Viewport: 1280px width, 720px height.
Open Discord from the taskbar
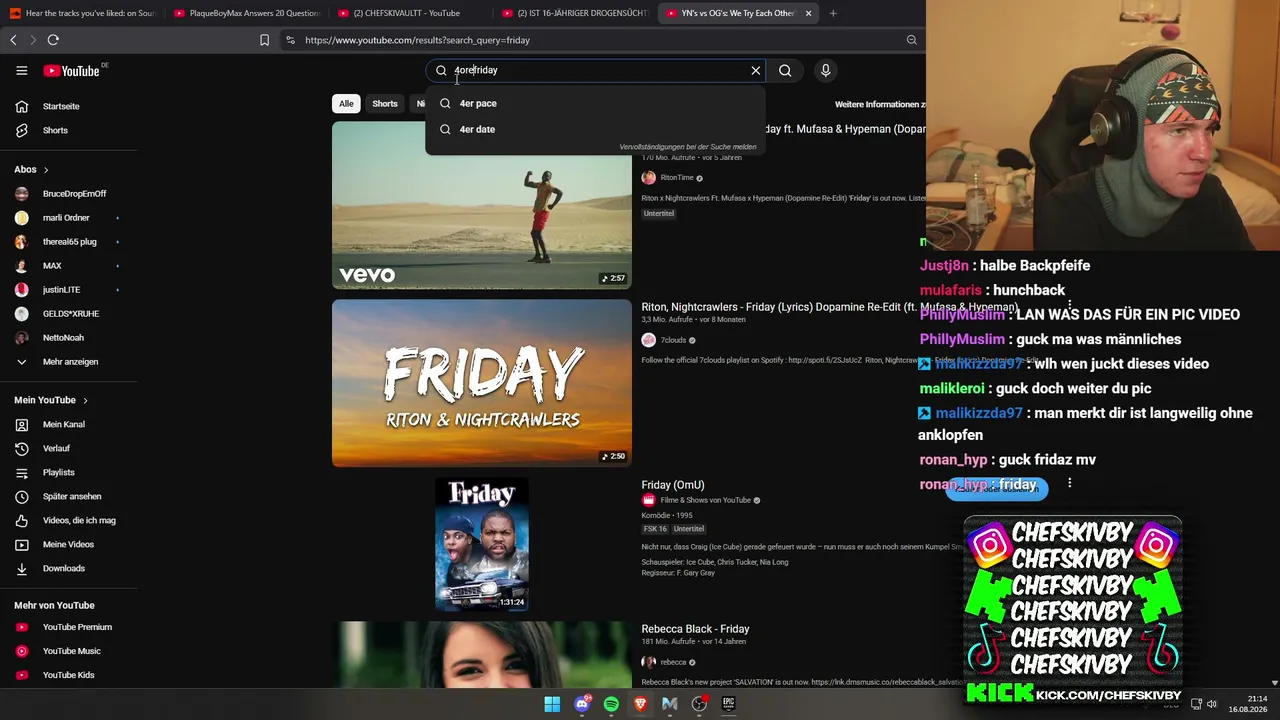point(582,704)
